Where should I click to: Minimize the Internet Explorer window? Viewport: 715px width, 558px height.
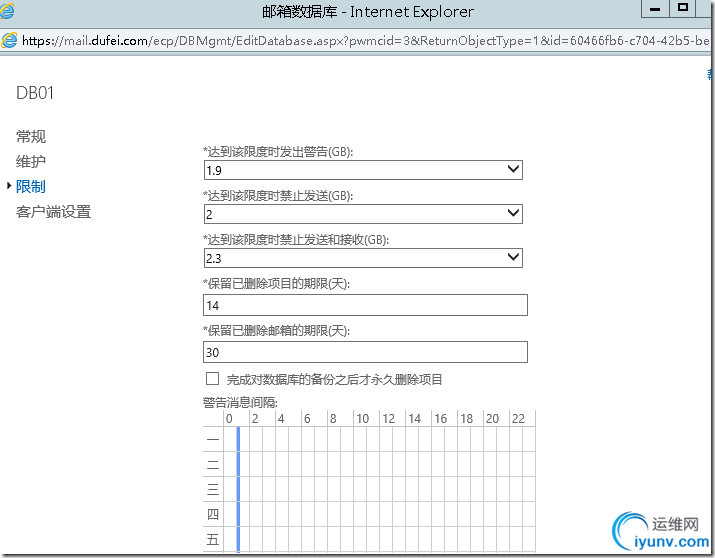[655, 9]
